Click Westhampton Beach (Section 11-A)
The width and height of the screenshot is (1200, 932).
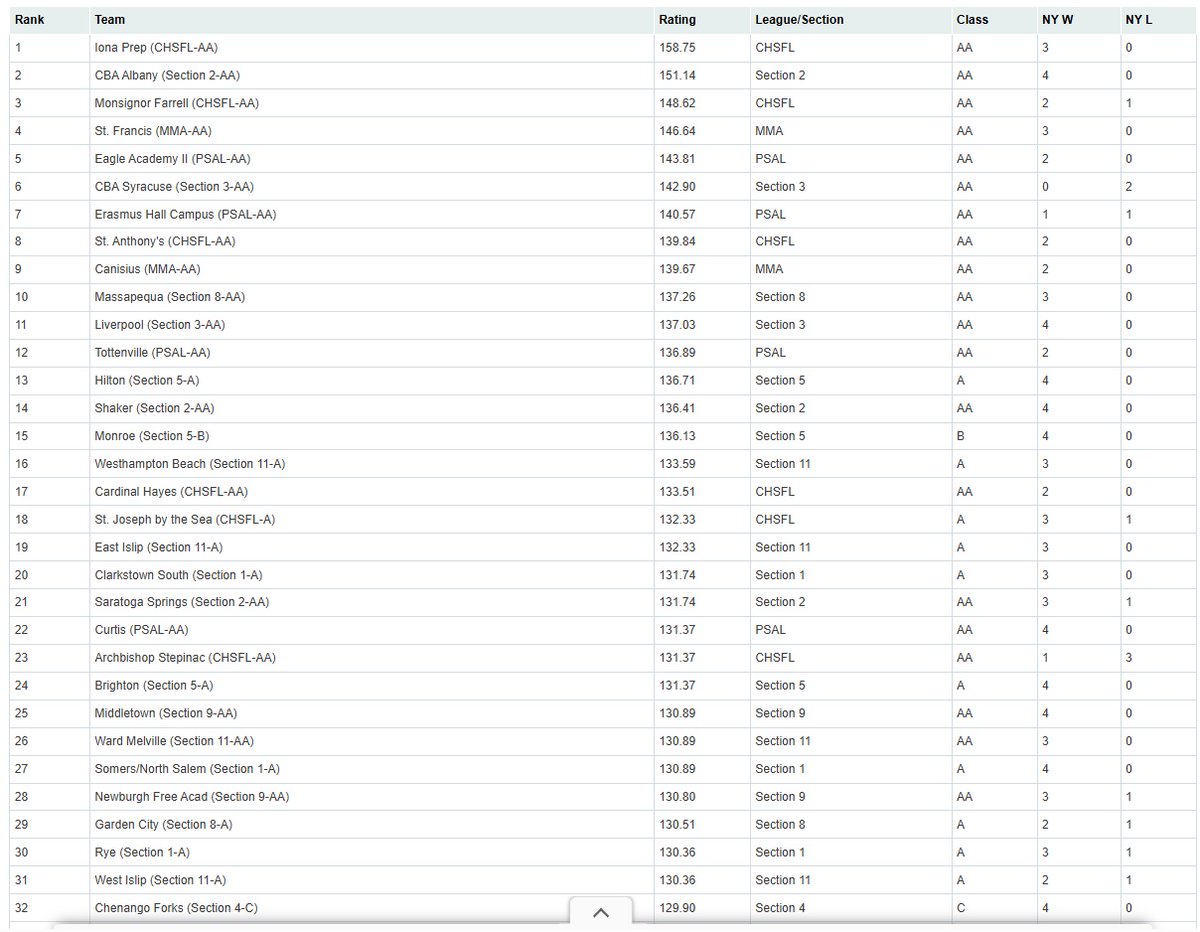coord(188,464)
